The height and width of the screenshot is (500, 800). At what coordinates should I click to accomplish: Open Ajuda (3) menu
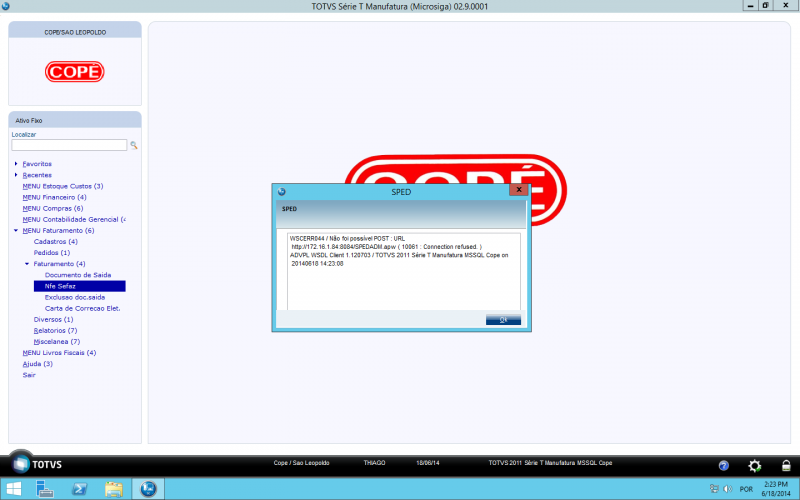point(37,364)
